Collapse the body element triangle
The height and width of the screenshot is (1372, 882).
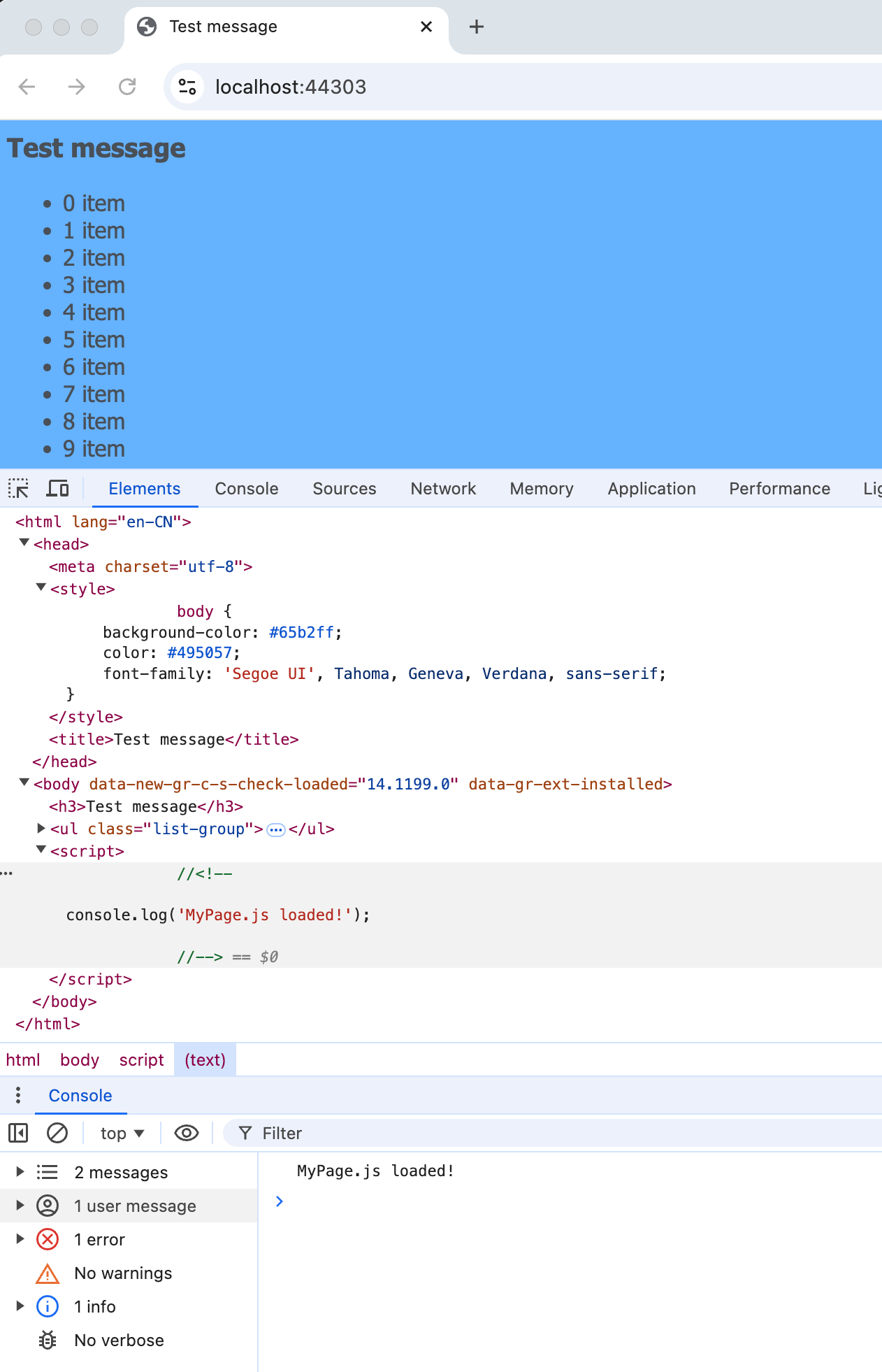[24, 783]
